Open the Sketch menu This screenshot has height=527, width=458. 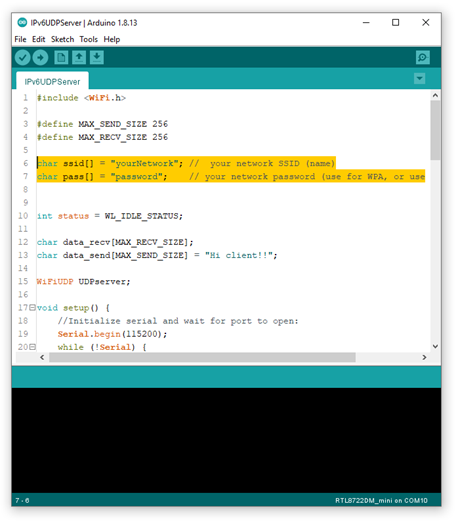63,40
